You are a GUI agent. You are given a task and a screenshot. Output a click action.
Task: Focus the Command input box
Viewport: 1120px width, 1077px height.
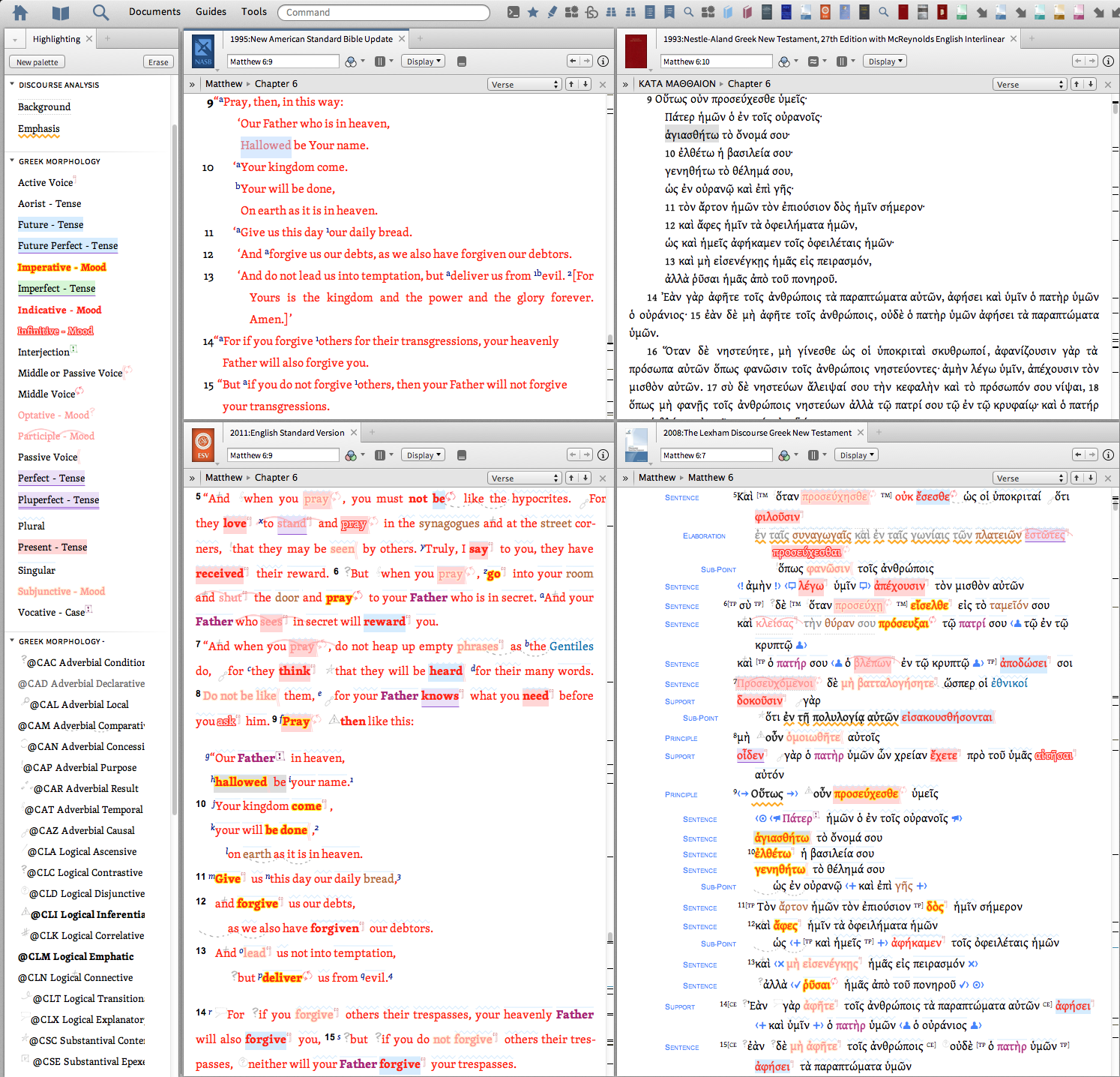(x=384, y=12)
